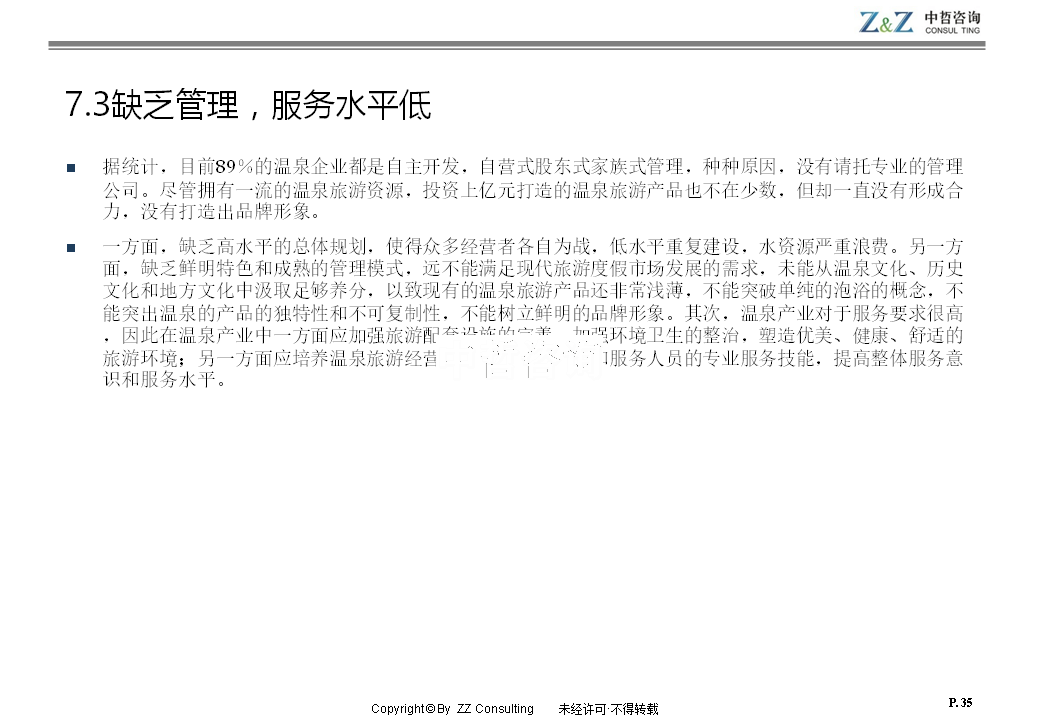Select the slide title 7.3缺乏管理，服务水平低
1040x720 pixels.
coord(247,105)
